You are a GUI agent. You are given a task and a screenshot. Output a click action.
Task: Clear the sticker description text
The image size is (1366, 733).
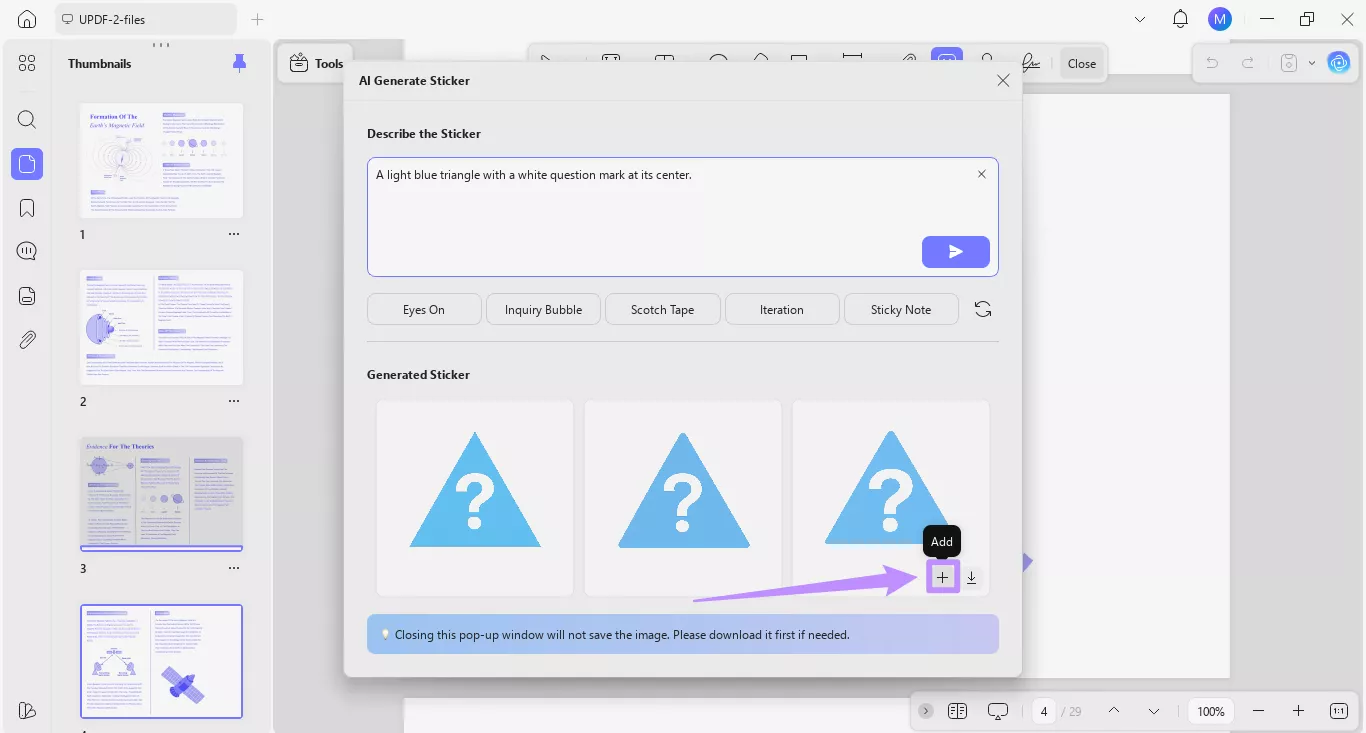click(981, 174)
